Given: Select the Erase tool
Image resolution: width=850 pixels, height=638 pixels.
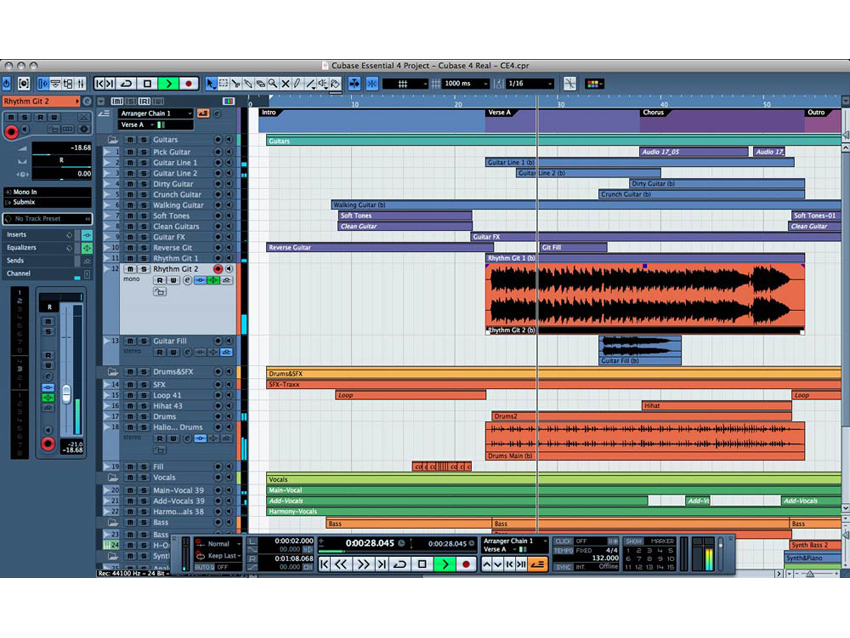Looking at the screenshot, I should point(261,83).
